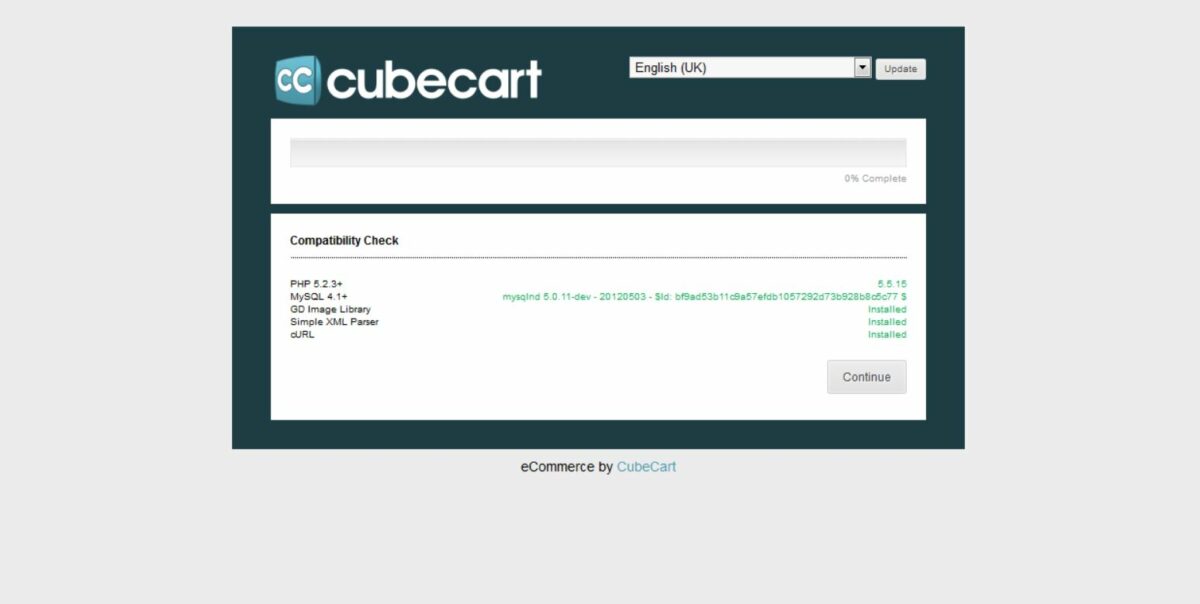Select the MySQL 4.1+ requirement label

click(x=319, y=297)
